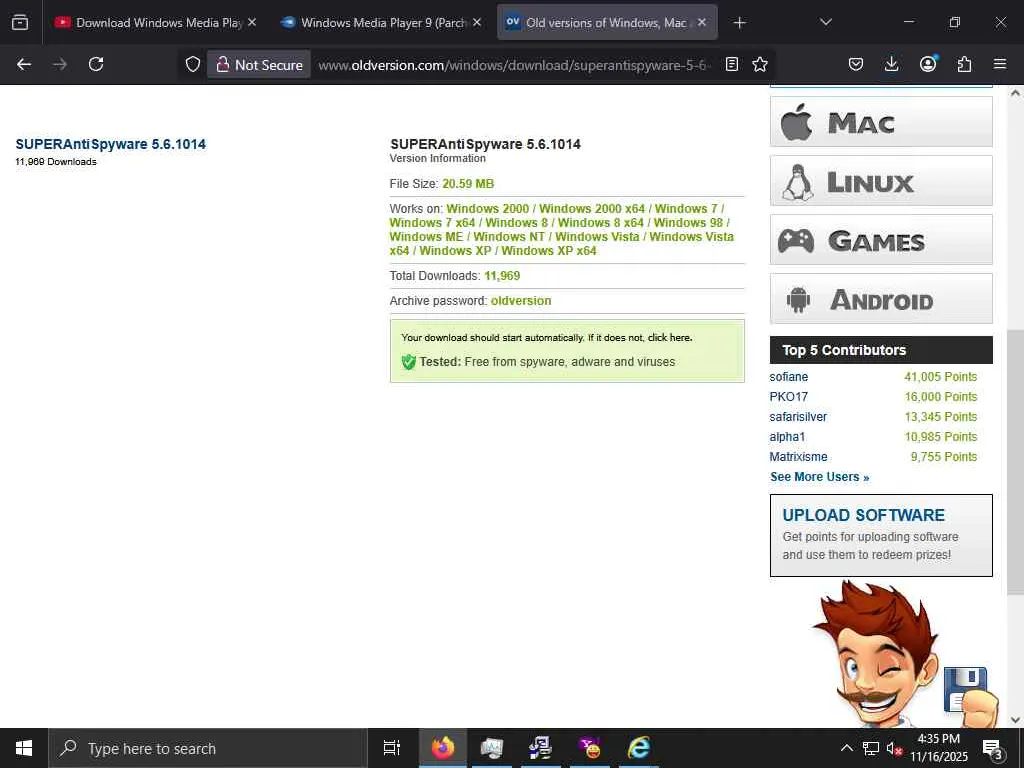
Task: Open the Windows Start menu
Action: click(x=24, y=748)
